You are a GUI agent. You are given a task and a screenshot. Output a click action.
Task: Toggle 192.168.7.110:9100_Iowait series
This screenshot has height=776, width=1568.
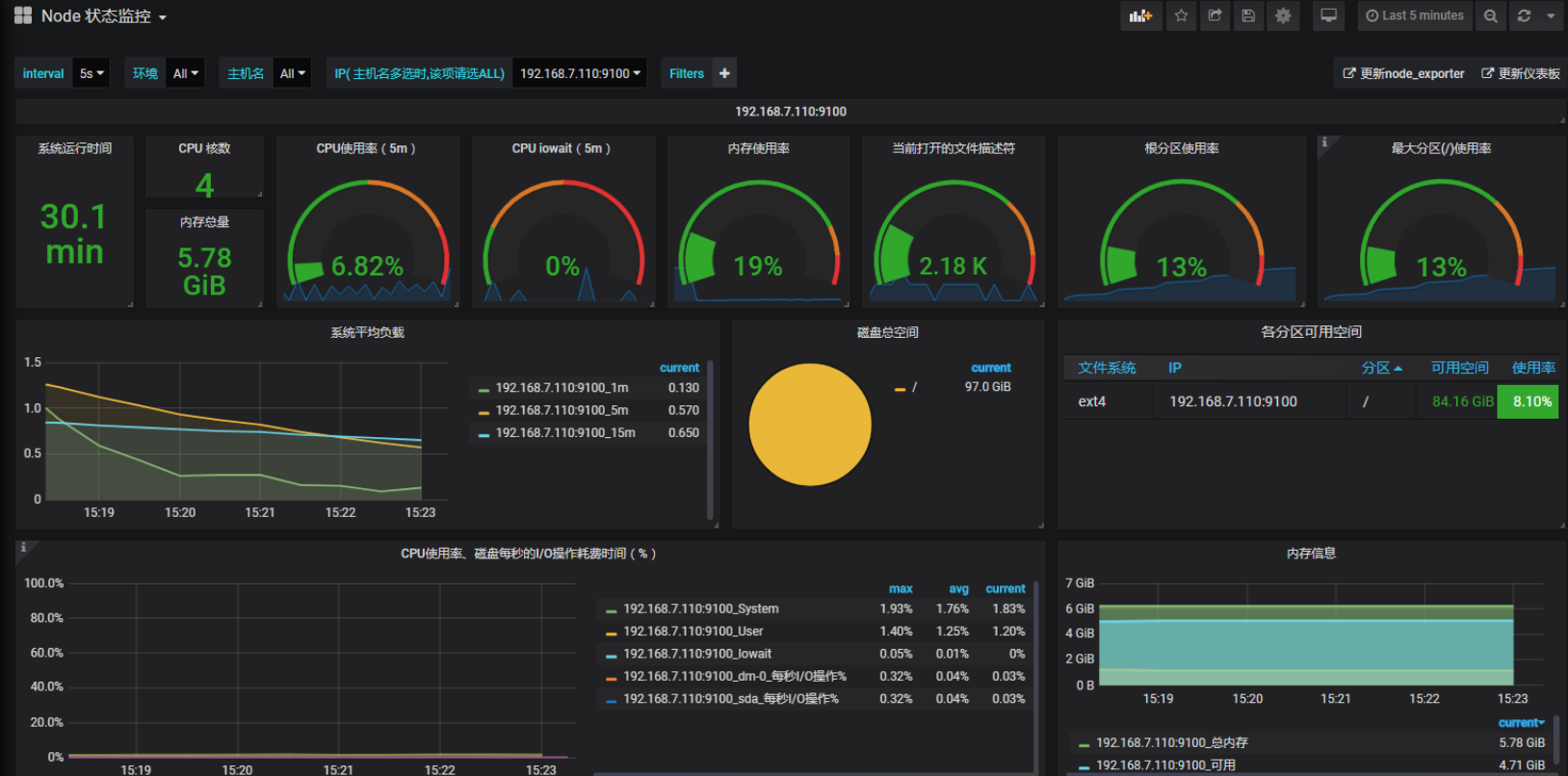[x=696, y=654]
